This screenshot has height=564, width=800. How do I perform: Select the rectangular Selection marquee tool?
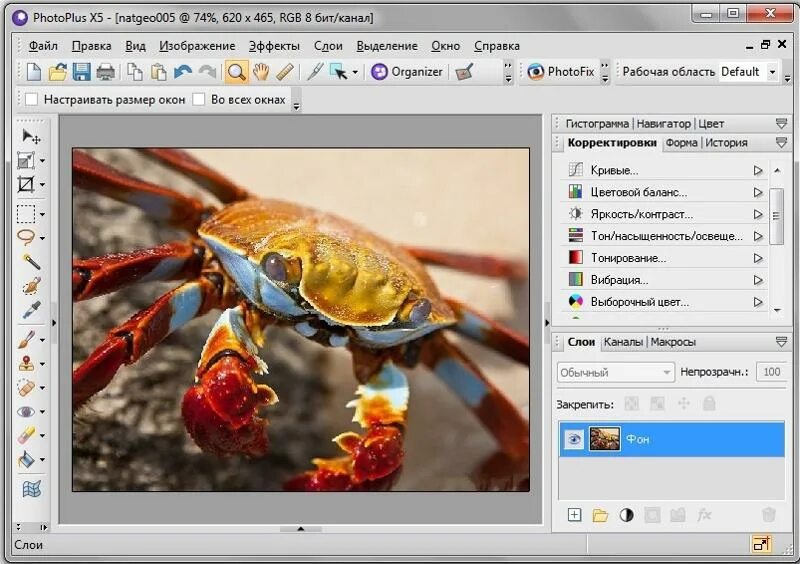tap(26, 214)
